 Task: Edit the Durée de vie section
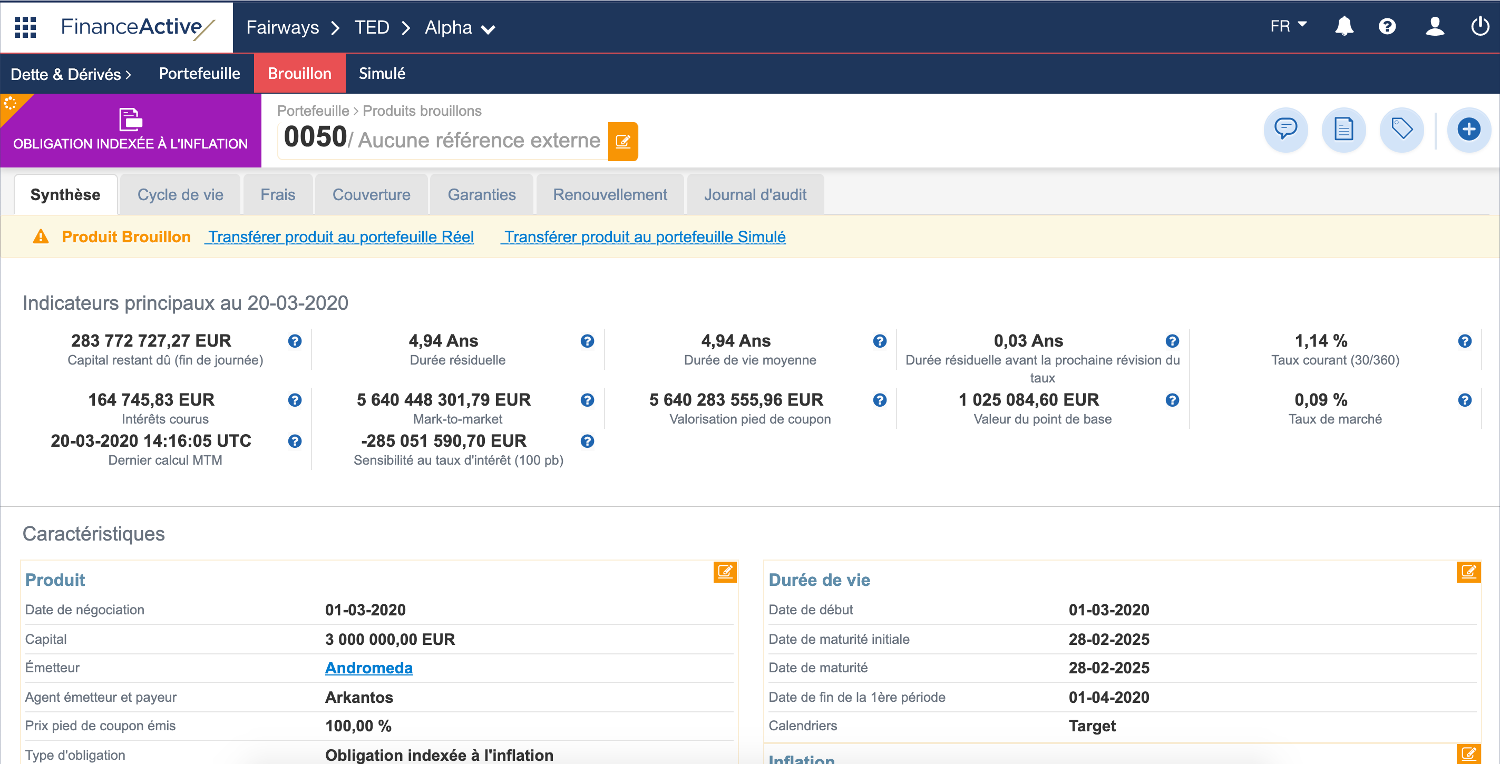point(1468,572)
